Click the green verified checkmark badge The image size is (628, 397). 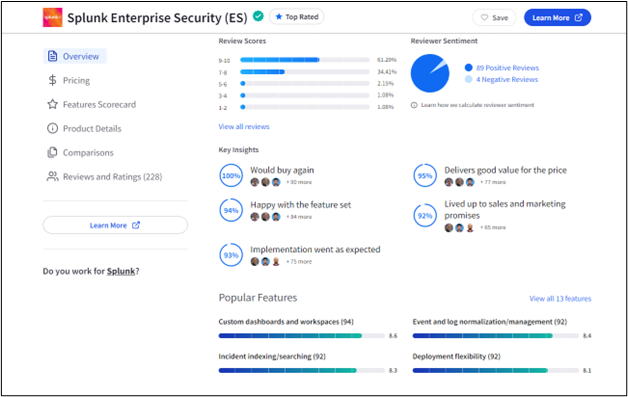tap(258, 16)
